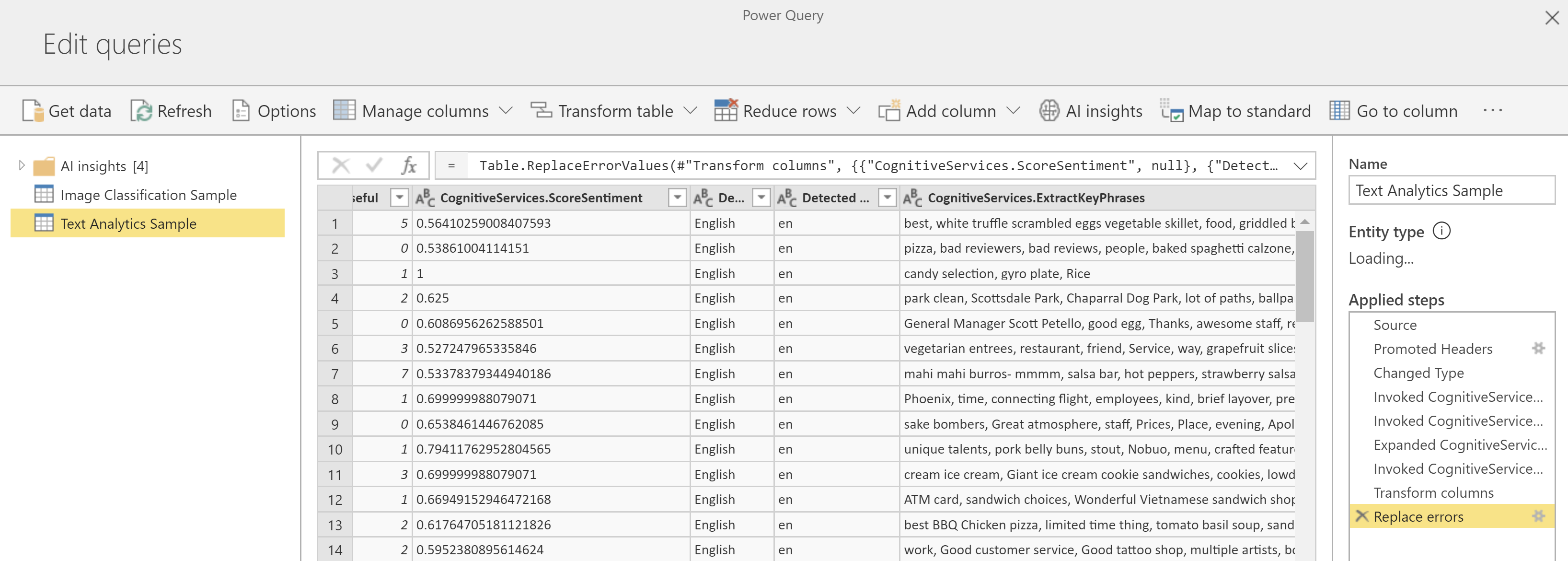
Task: Click cell 0.56410259008407593
Action: point(551,223)
